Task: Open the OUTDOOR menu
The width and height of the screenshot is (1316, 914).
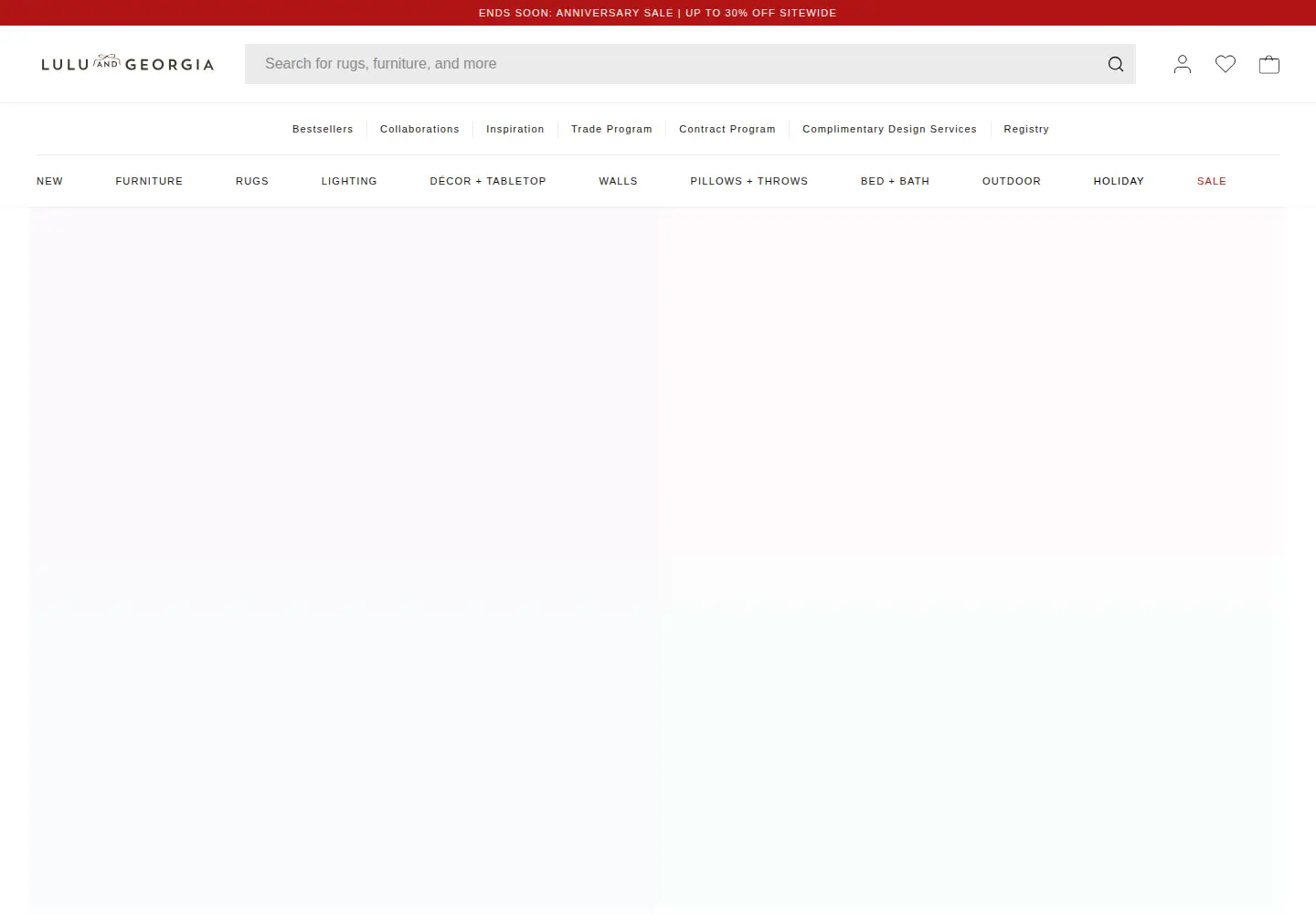Action: click(x=1012, y=181)
